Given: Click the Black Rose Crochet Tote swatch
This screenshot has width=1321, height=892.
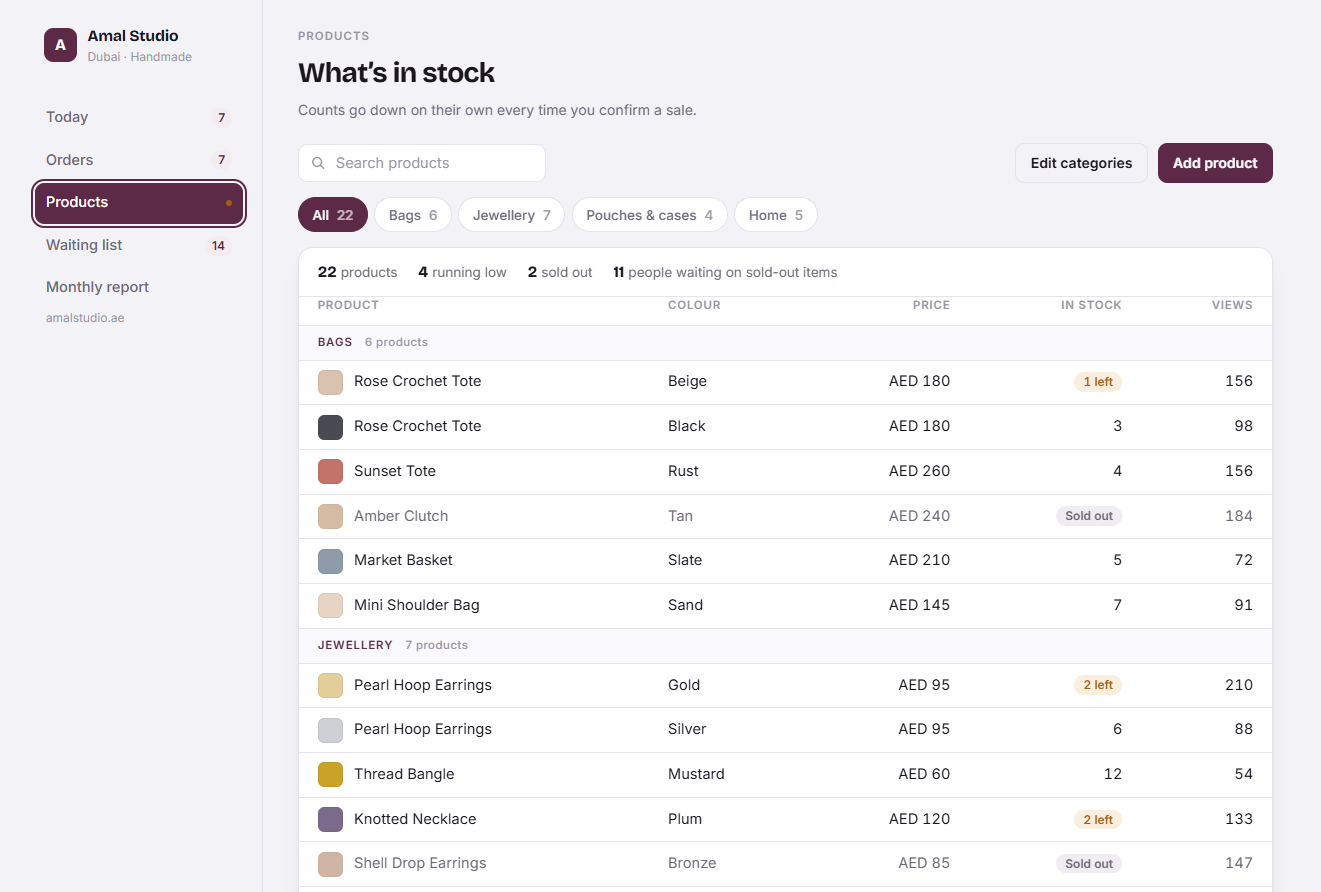Looking at the screenshot, I should coord(330,427).
